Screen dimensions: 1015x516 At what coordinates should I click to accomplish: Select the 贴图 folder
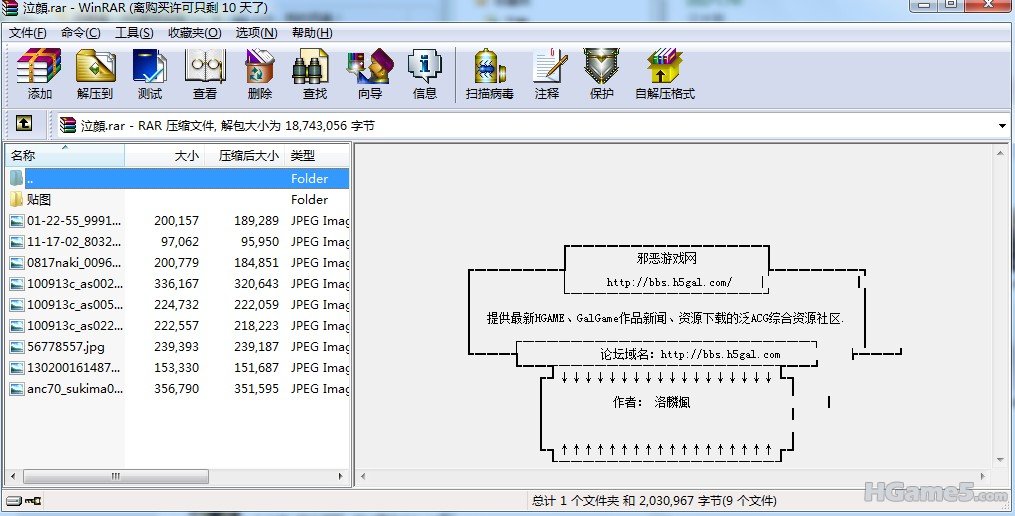[x=38, y=200]
